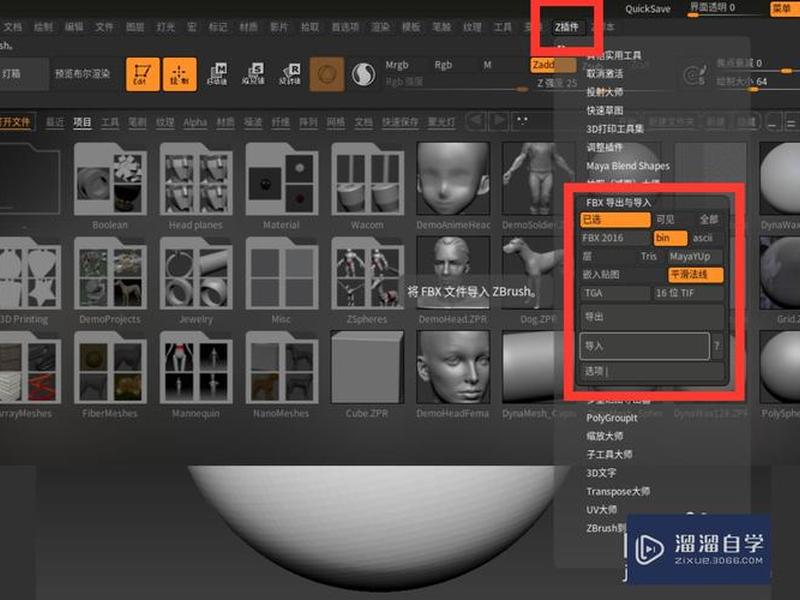Expand the PolyGroupIt plugin section
The height and width of the screenshot is (600, 800).
pyautogui.click(x=612, y=418)
